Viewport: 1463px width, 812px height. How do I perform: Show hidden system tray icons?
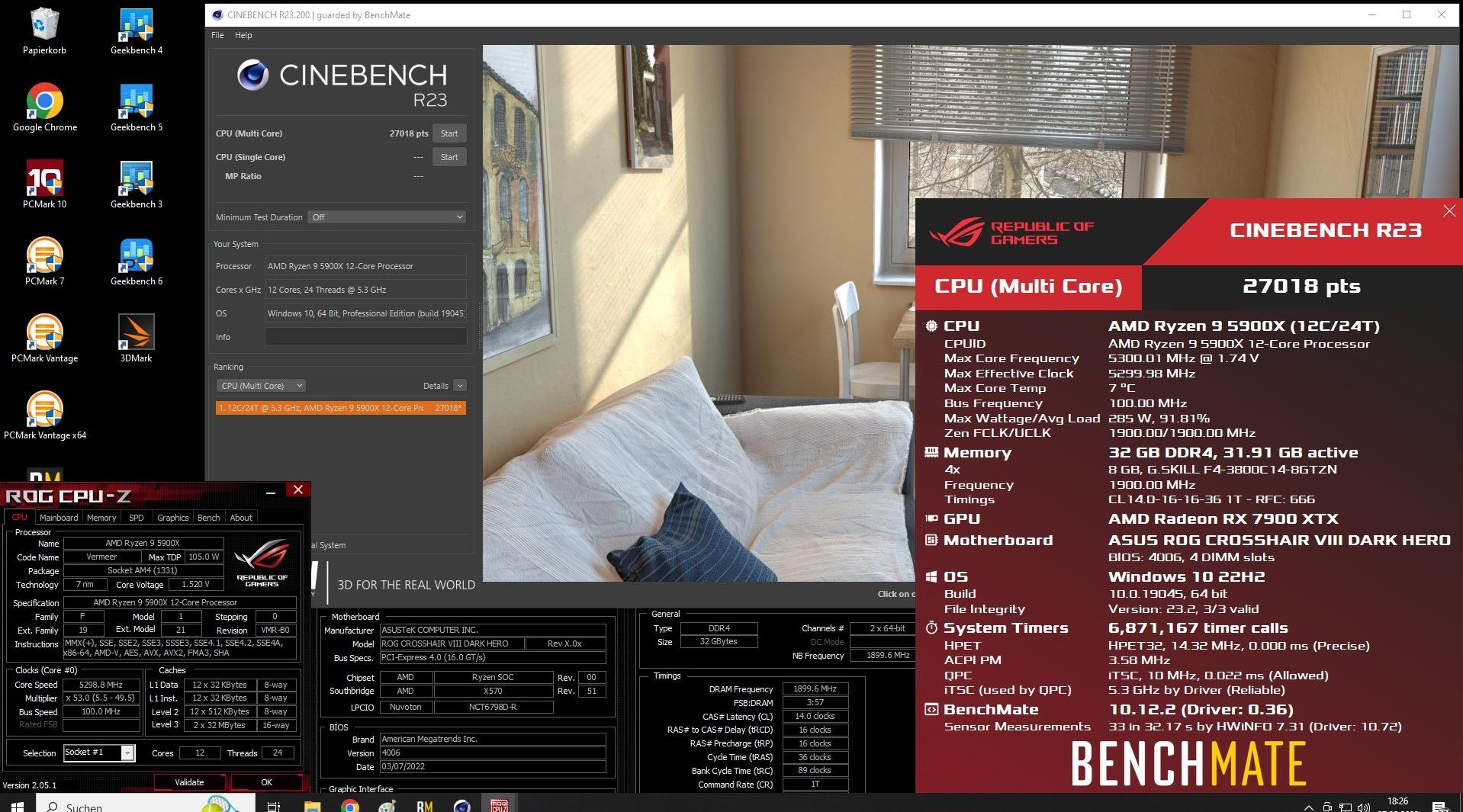tap(1309, 807)
